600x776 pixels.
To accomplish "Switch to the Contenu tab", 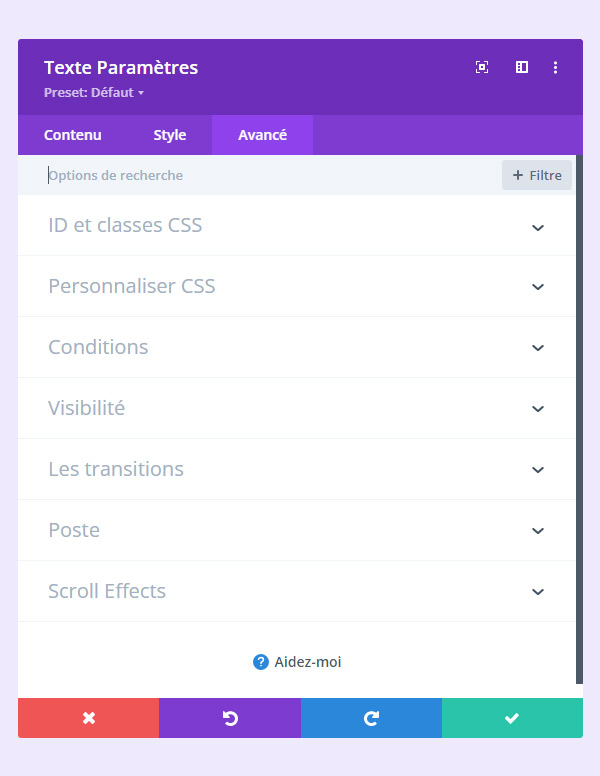I will click(x=73, y=135).
